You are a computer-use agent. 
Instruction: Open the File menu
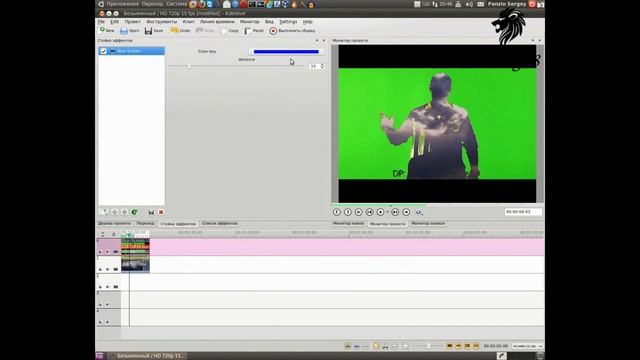[101, 22]
